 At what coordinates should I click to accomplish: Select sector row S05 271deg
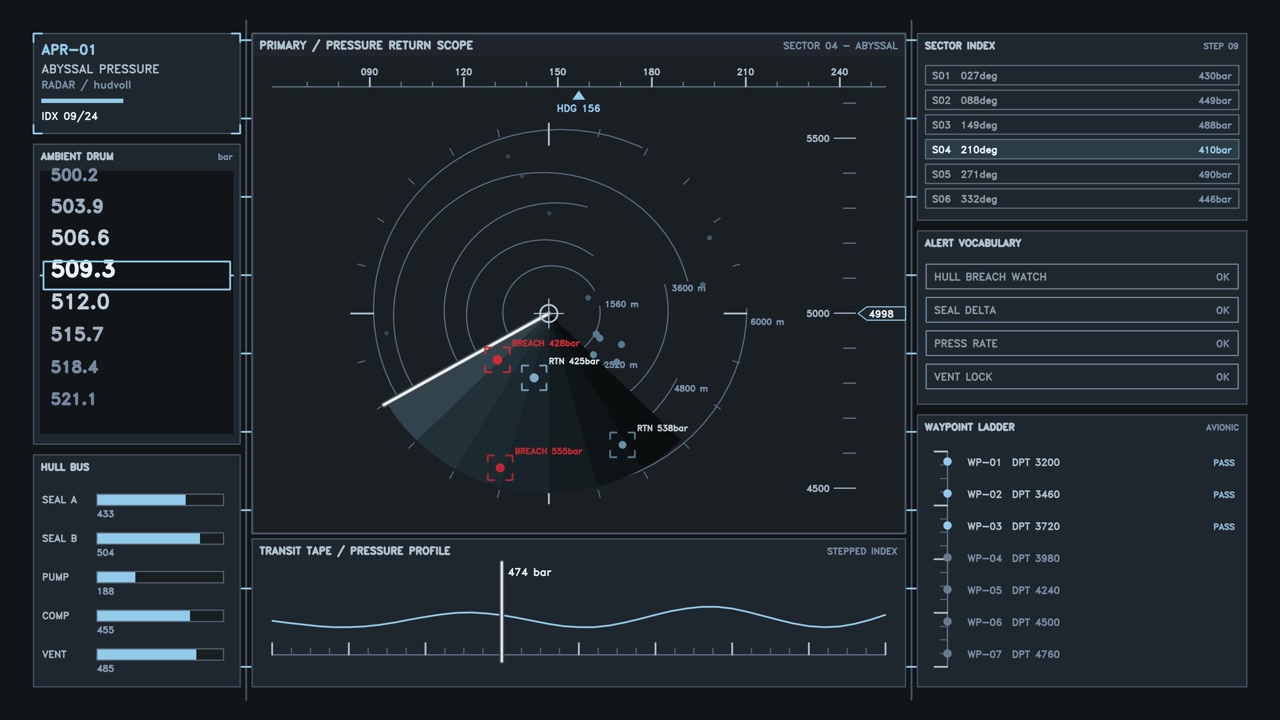pyautogui.click(x=1082, y=174)
